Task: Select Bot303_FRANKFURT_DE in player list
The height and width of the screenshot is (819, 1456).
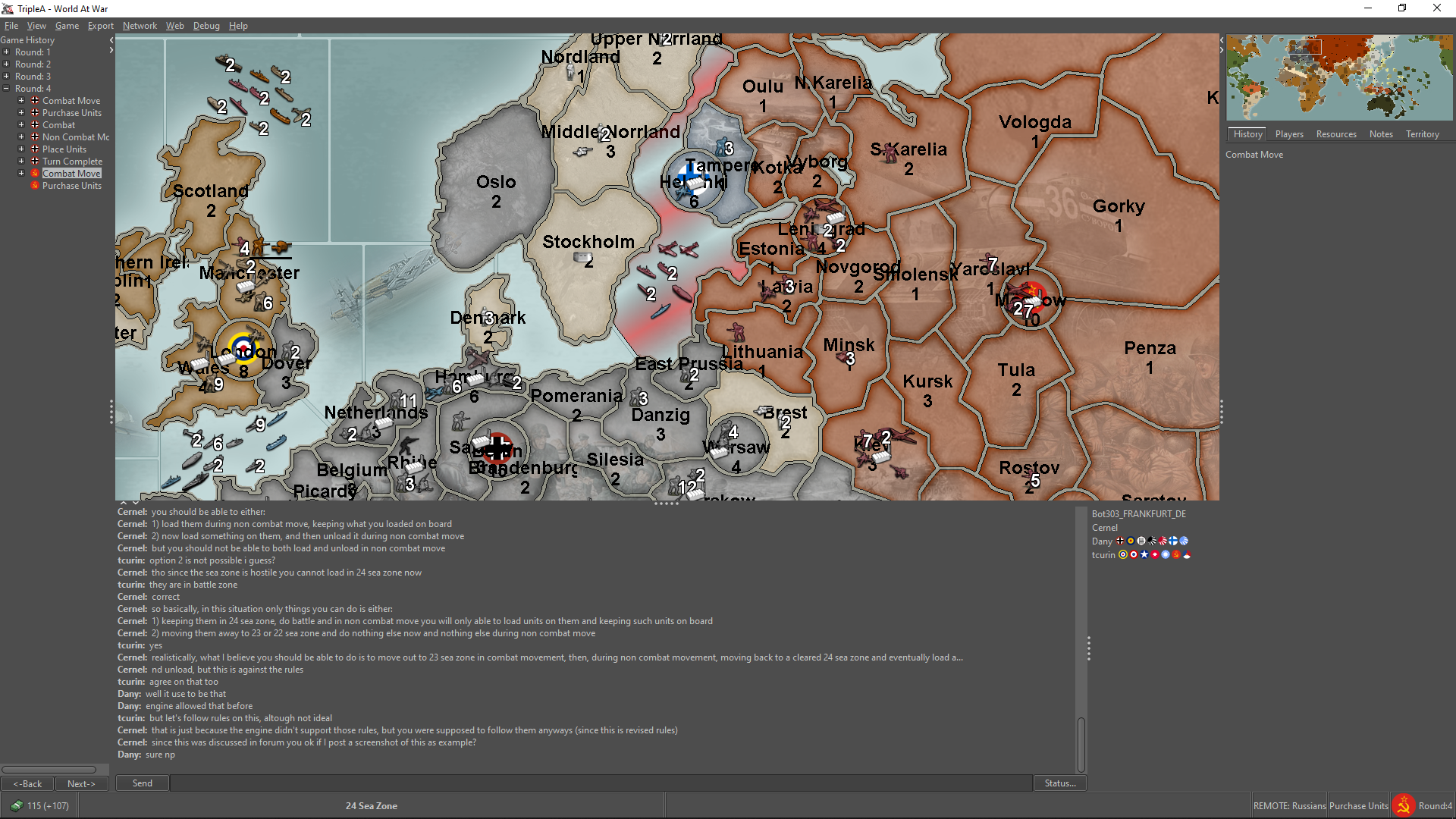Action: (x=1139, y=514)
